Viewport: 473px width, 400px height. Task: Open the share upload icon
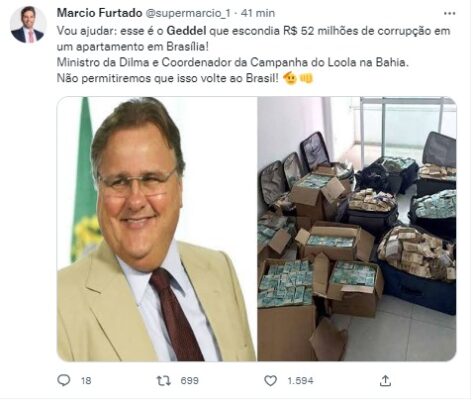[x=385, y=380]
